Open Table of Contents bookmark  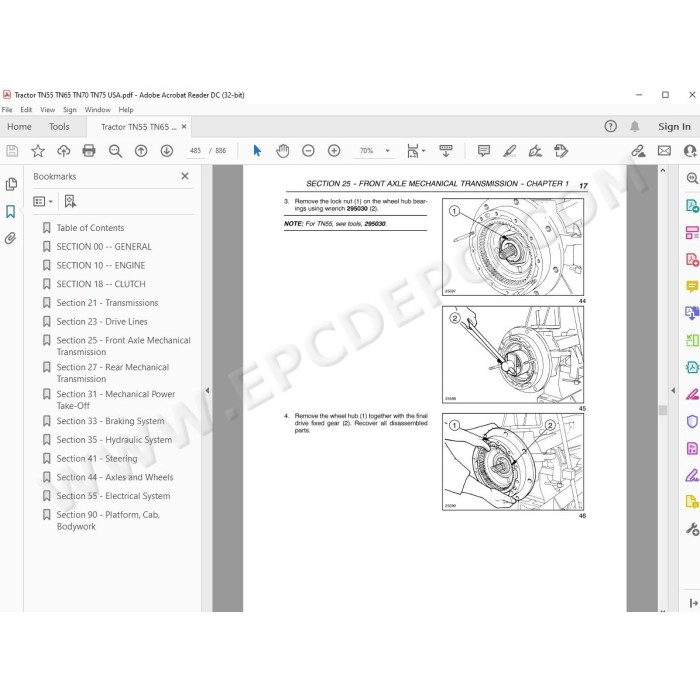(90, 228)
